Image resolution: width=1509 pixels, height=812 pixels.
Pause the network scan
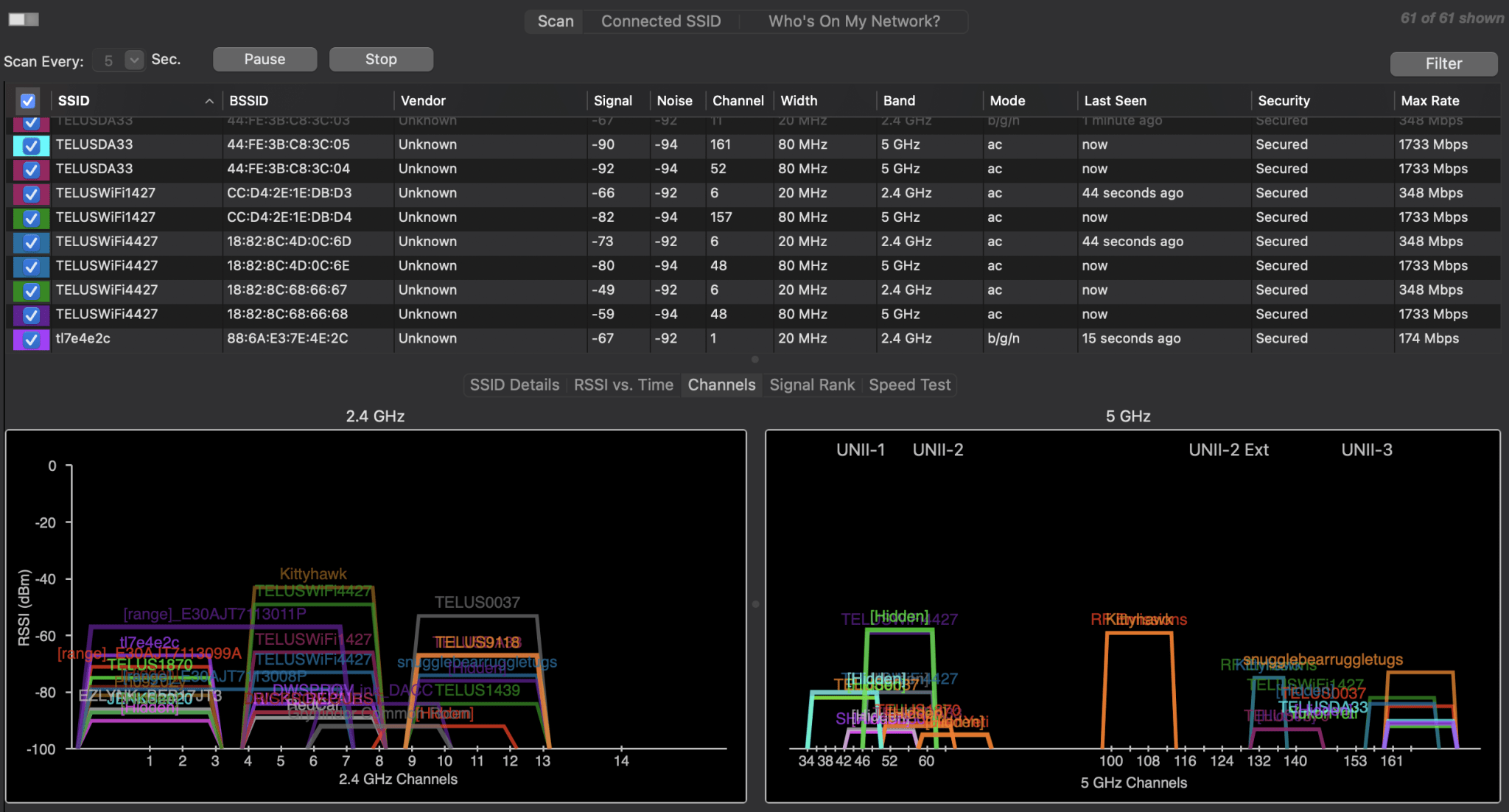click(x=265, y=60)
